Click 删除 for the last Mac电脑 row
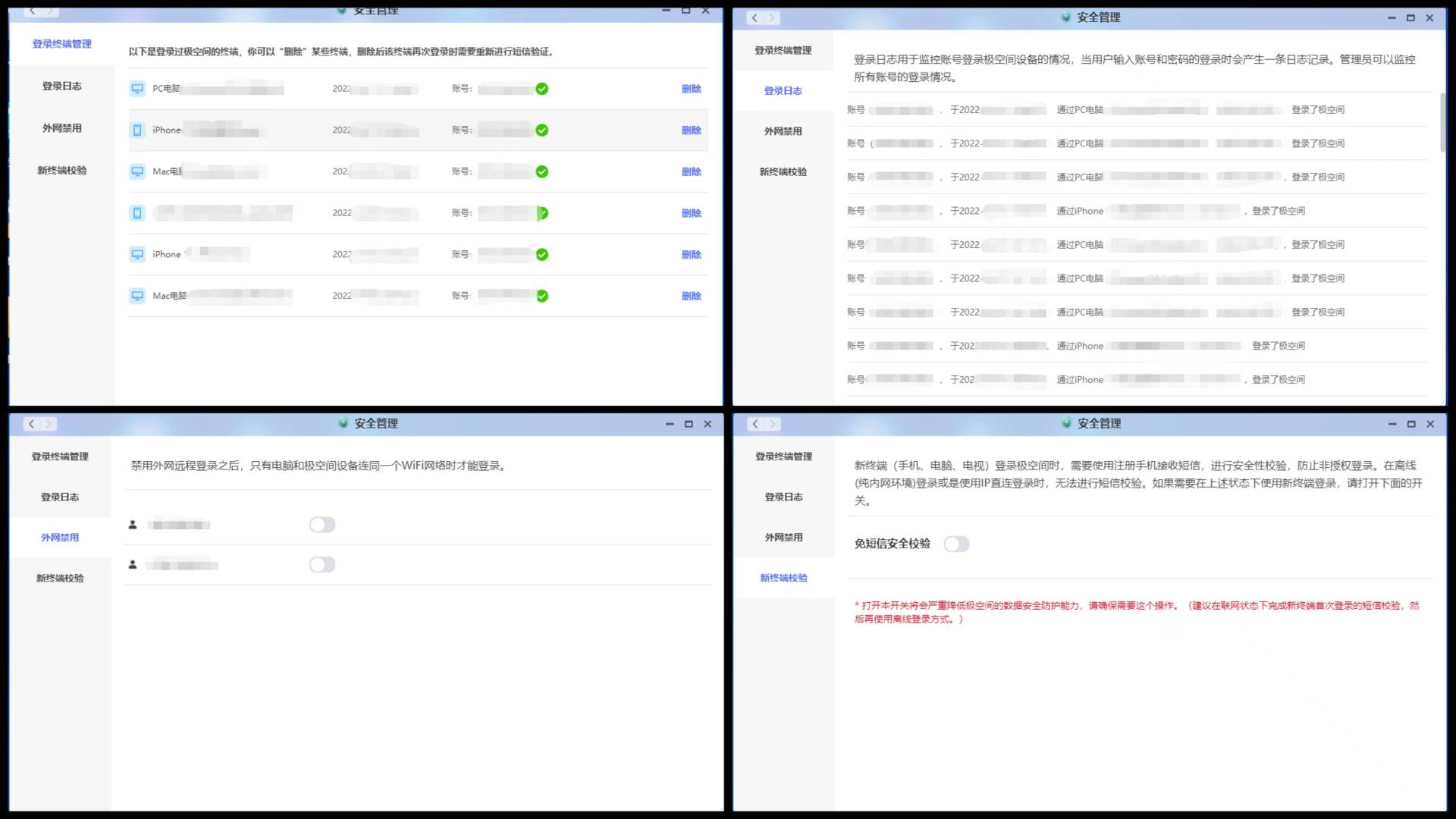 click(x=691, y=296)
